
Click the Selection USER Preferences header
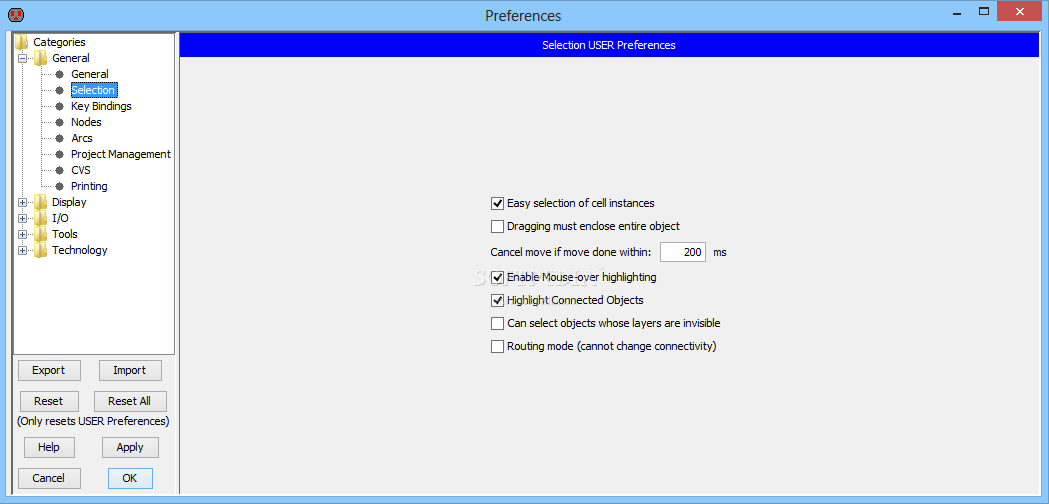(608, 46)
